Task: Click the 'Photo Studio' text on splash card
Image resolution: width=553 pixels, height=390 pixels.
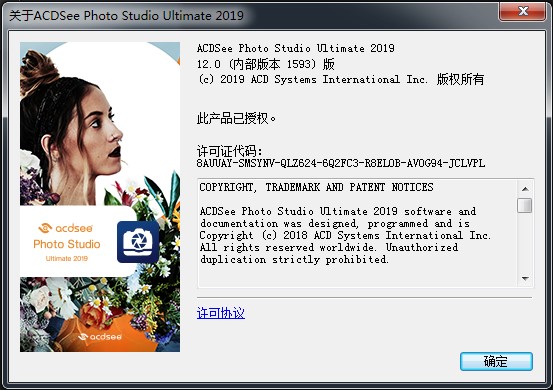Action: (x=67, y=244)
